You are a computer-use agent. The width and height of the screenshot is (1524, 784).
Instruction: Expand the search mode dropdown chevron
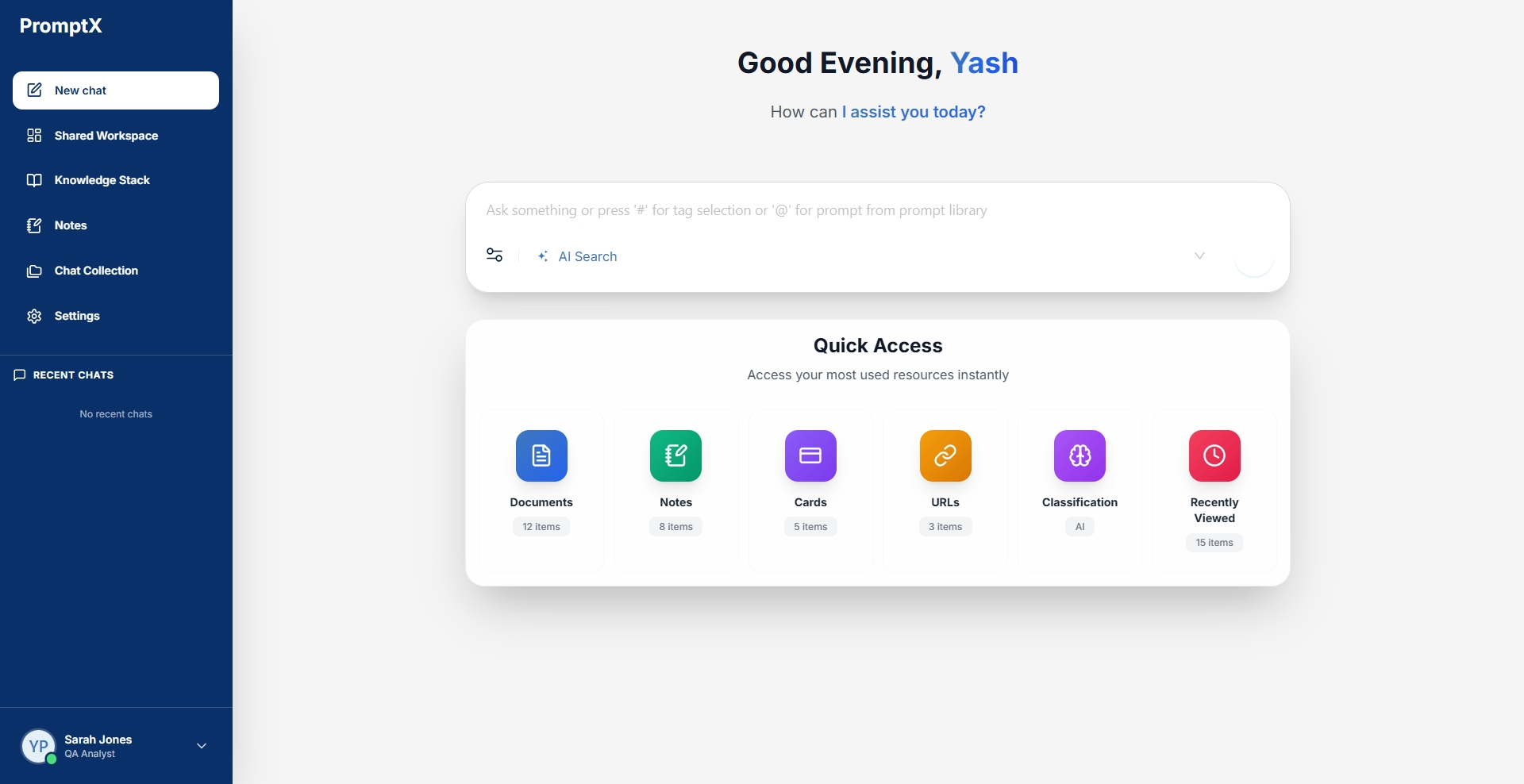click(1199, 256)
